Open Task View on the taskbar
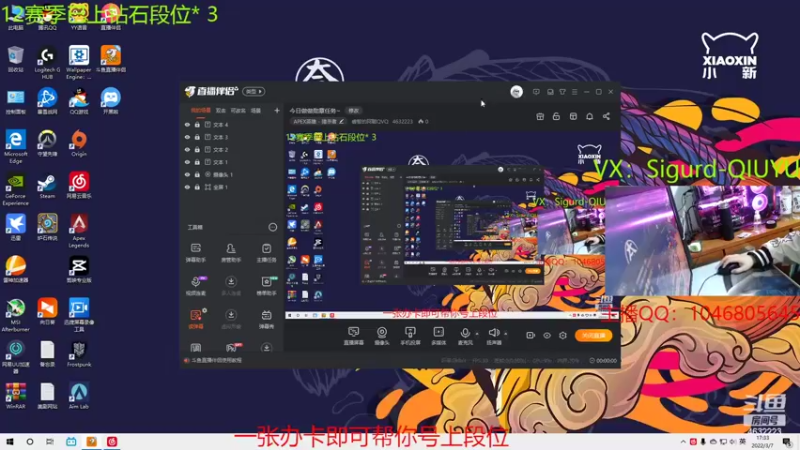Image resolution: width=800 pixels, height=450 pixels. (x=49, y=442)
